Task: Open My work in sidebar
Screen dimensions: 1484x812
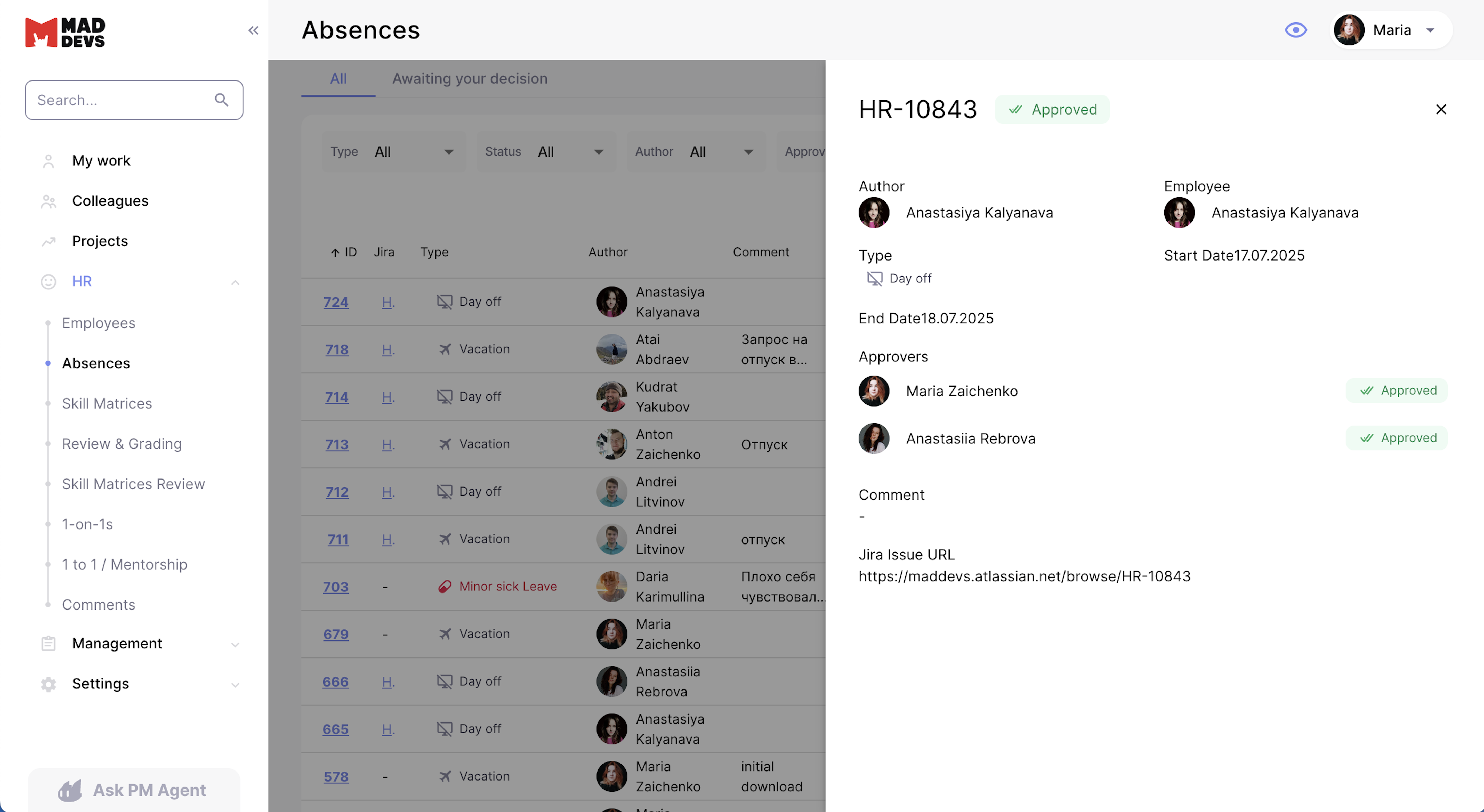Action: 101,161
